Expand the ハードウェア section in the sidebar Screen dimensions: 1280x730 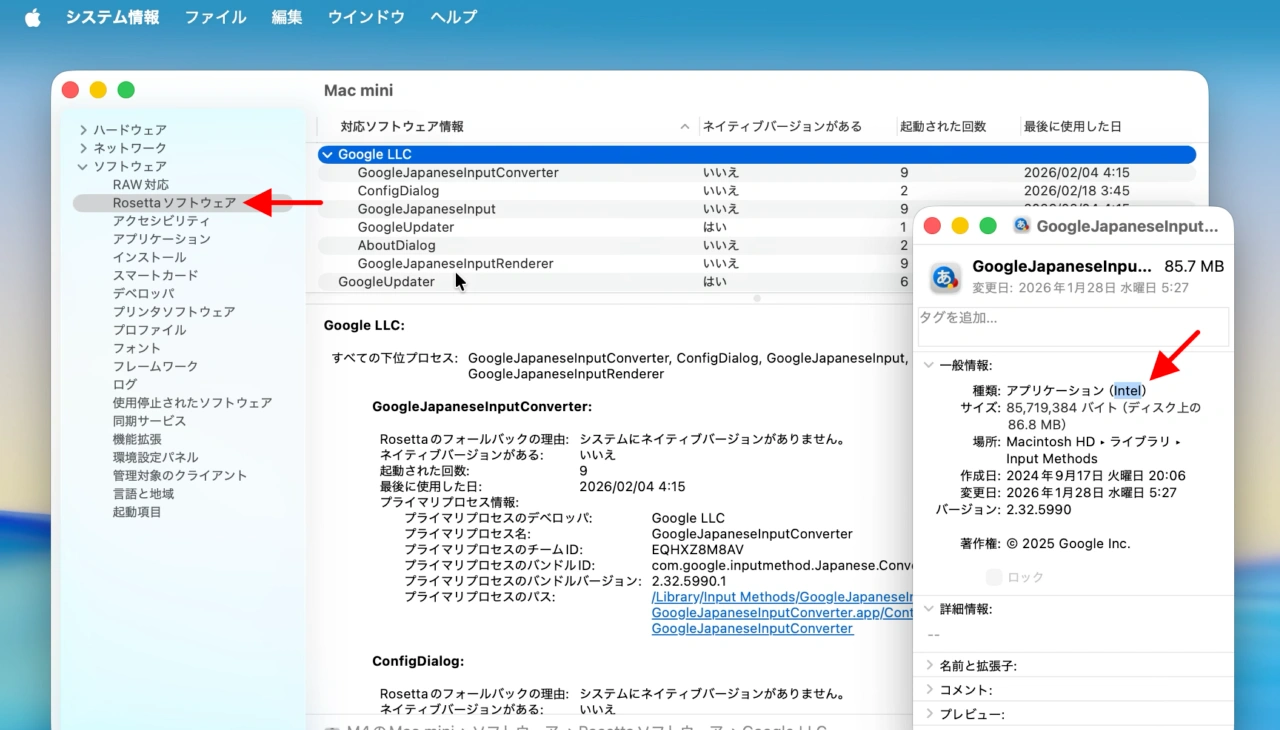[x=83, y=129]
